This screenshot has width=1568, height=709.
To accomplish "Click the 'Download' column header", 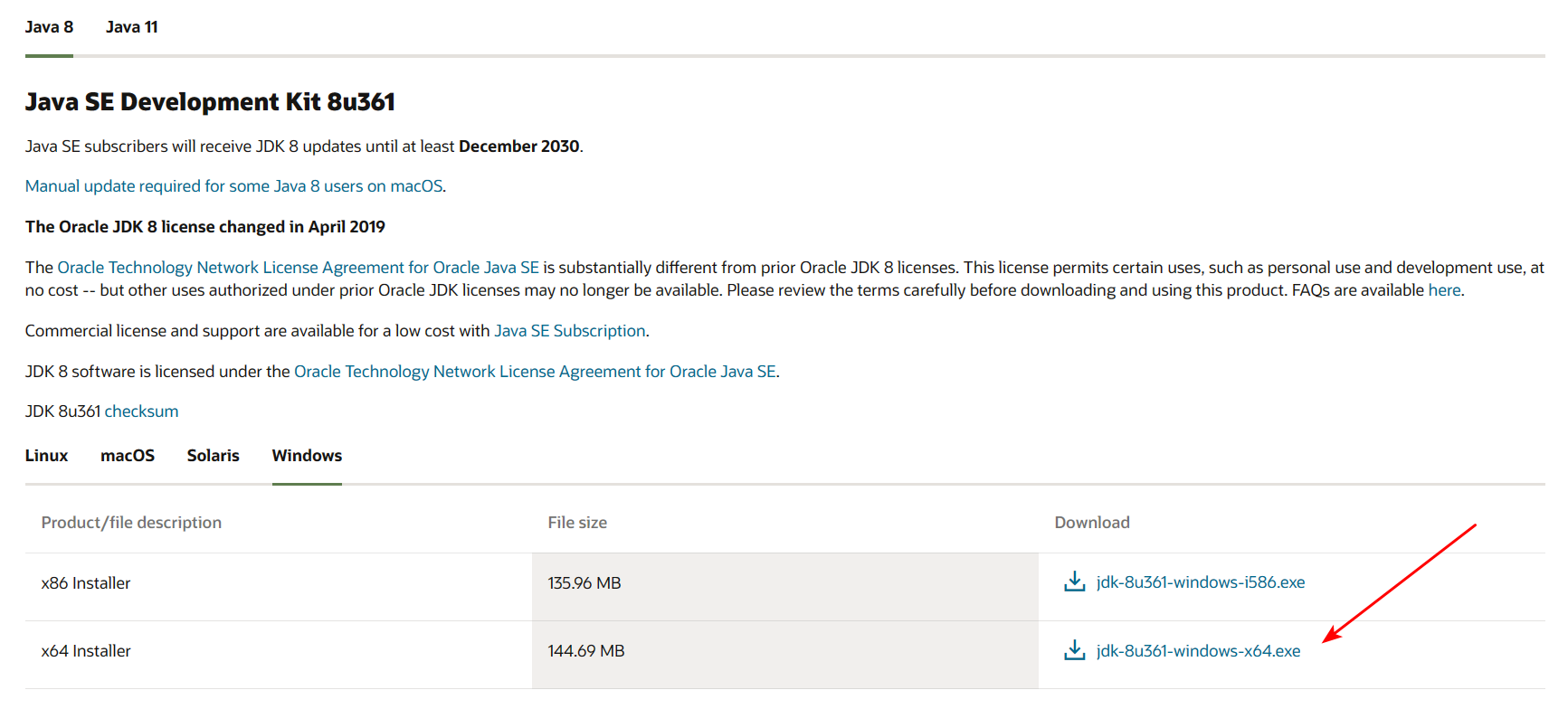I will [1092, 523].
